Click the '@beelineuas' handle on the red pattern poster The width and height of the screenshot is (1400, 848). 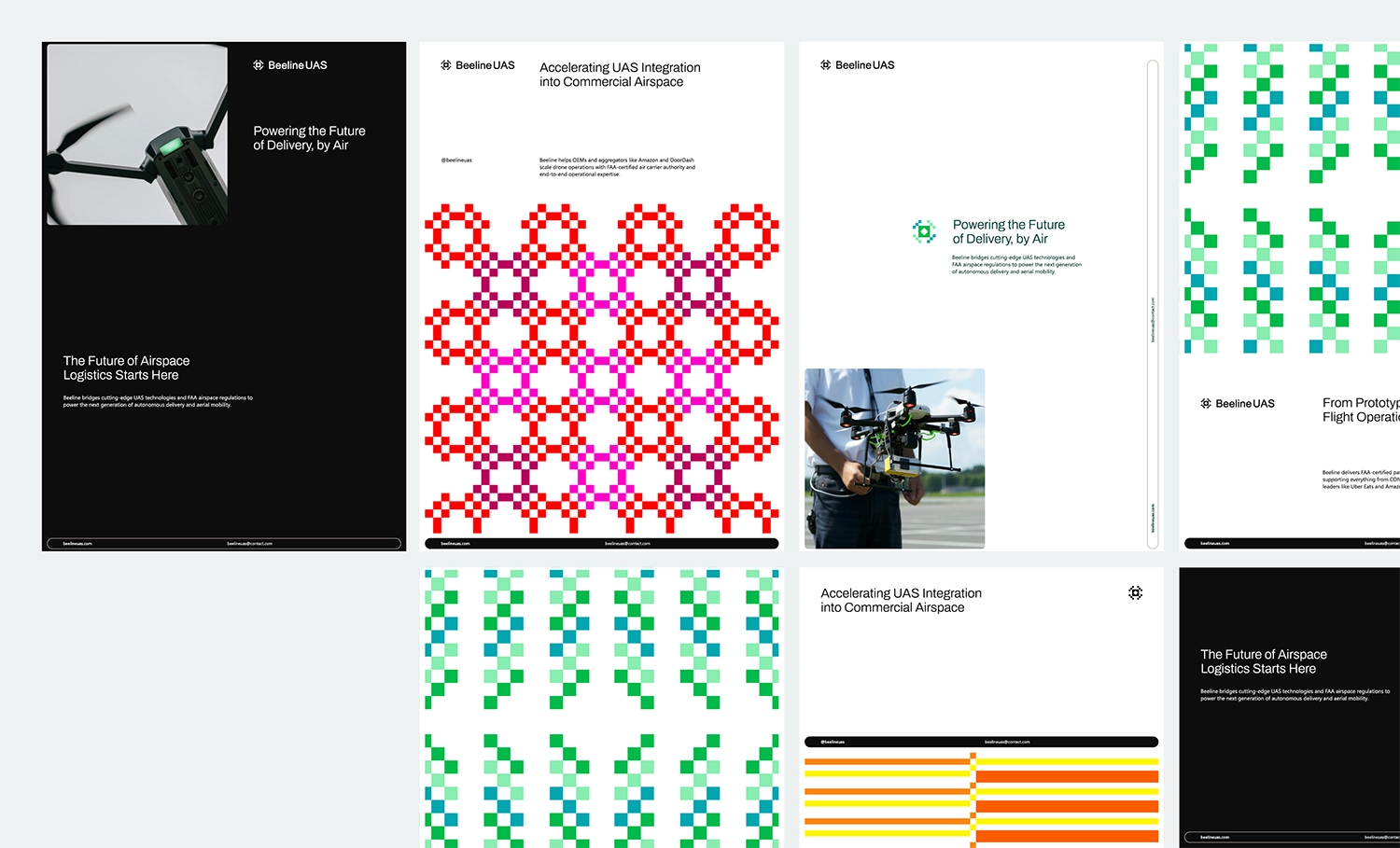coord(456,160)
